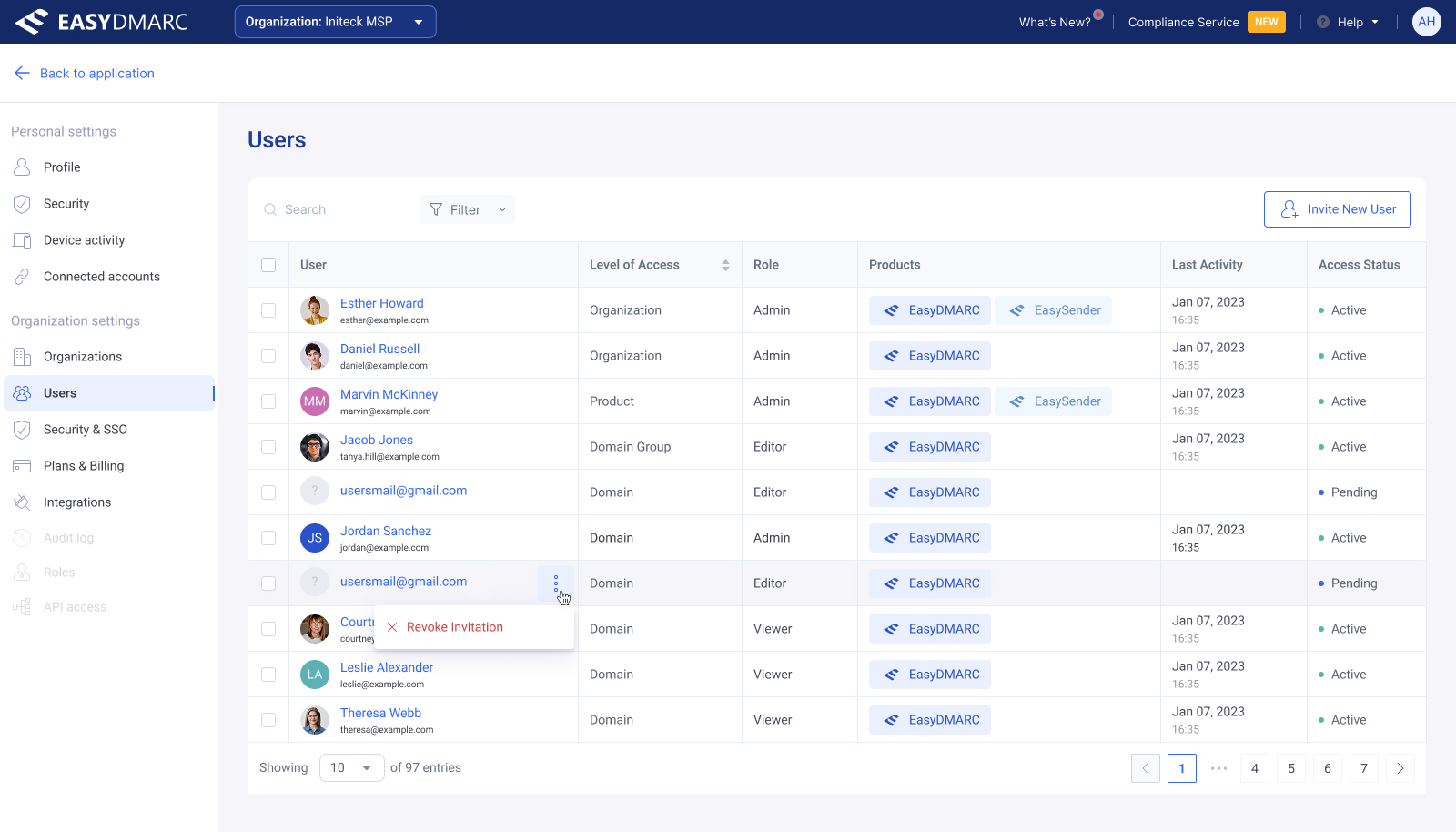Open the Organization: Initeck MSP dropdown
Image resolution: width=1456 pixels, height=832 pixels.
coord(336,22)
